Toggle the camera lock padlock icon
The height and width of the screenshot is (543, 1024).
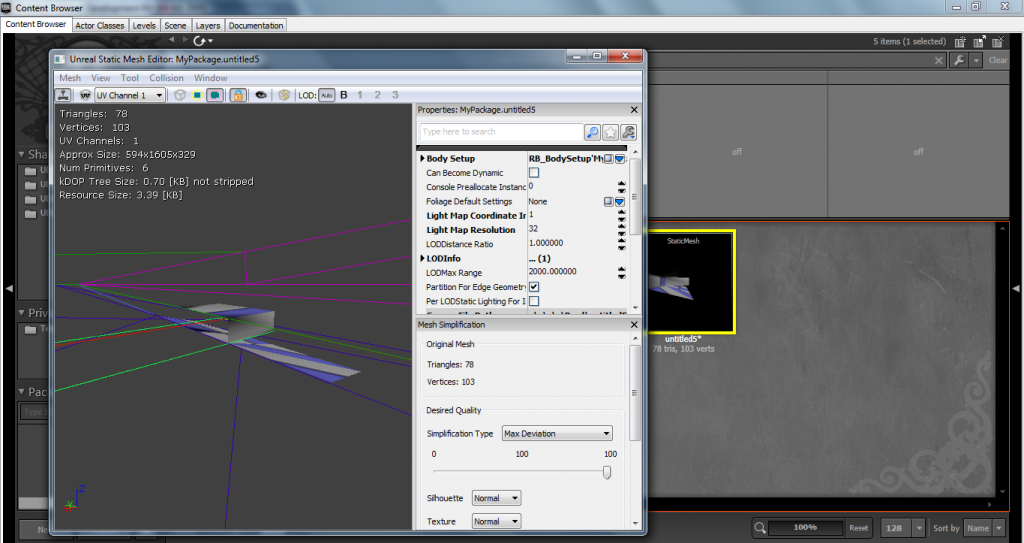tap(238, 95)
